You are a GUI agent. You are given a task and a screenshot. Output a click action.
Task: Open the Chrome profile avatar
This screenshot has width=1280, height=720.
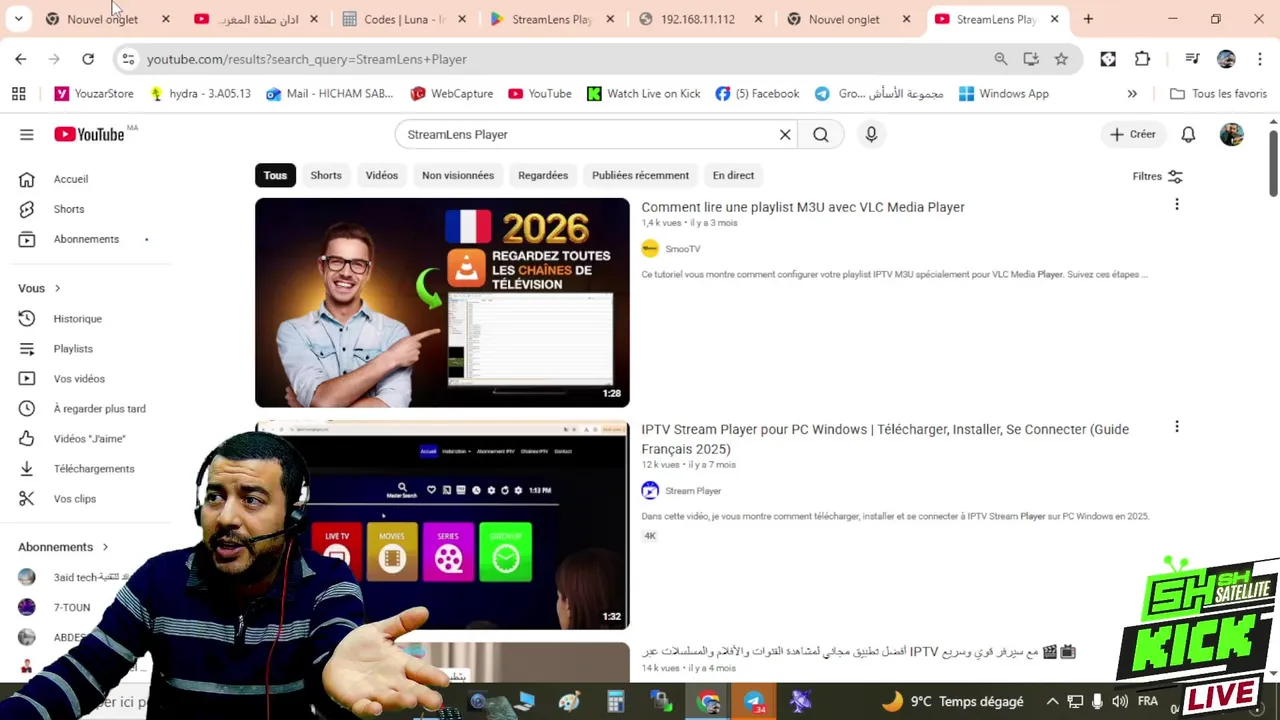point(1226,59)
